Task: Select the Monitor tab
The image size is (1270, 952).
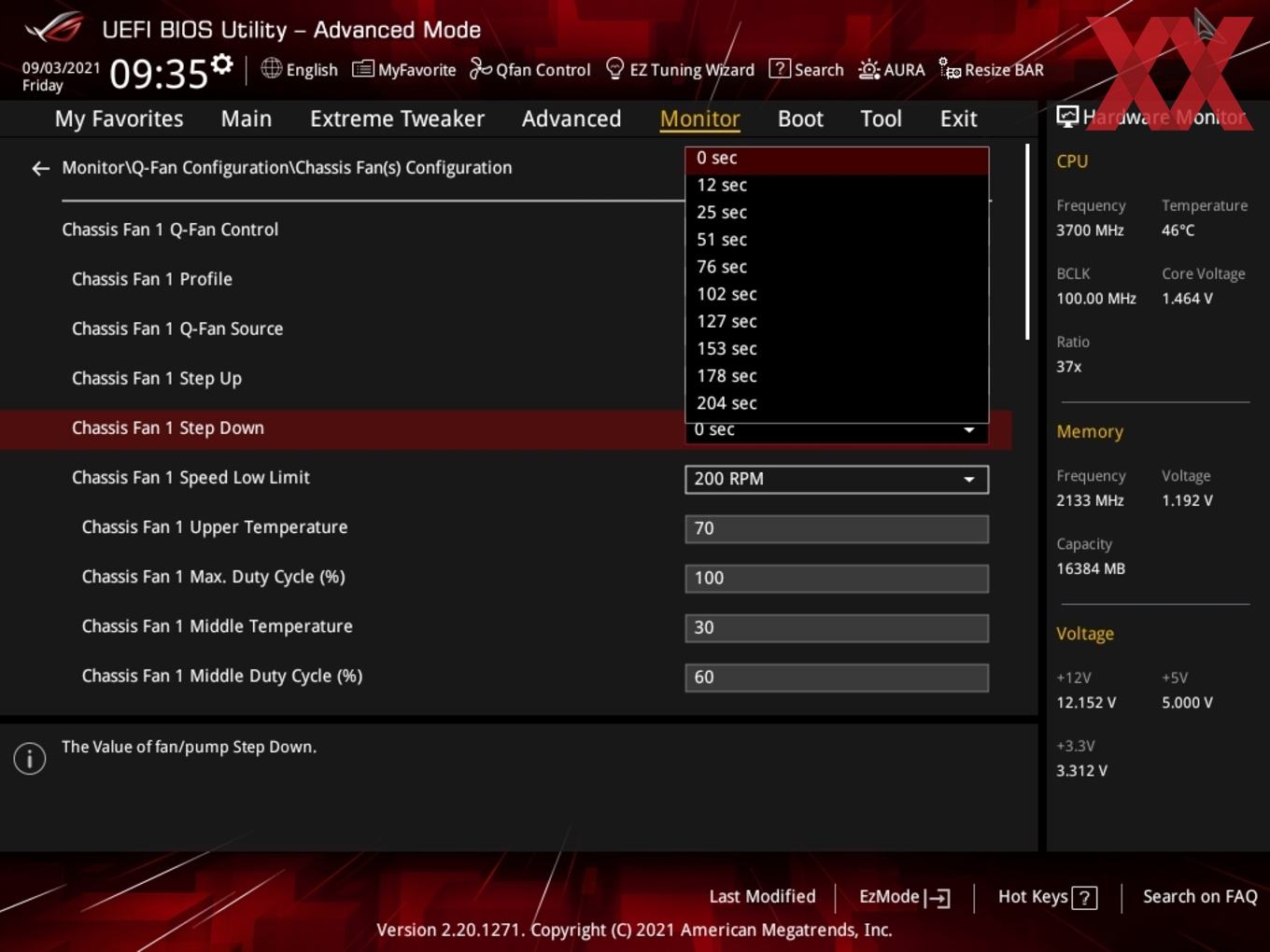Action: 699,119
